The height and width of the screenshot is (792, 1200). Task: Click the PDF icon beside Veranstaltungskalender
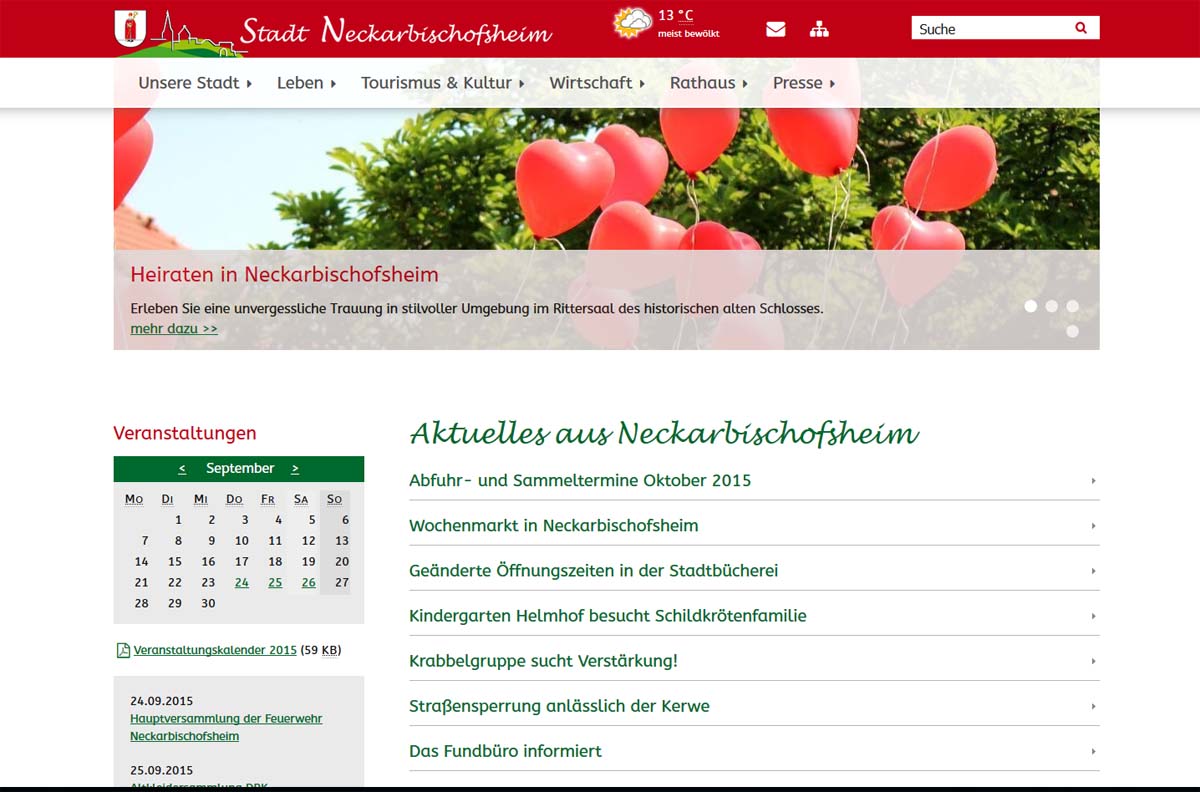(123, 650)
